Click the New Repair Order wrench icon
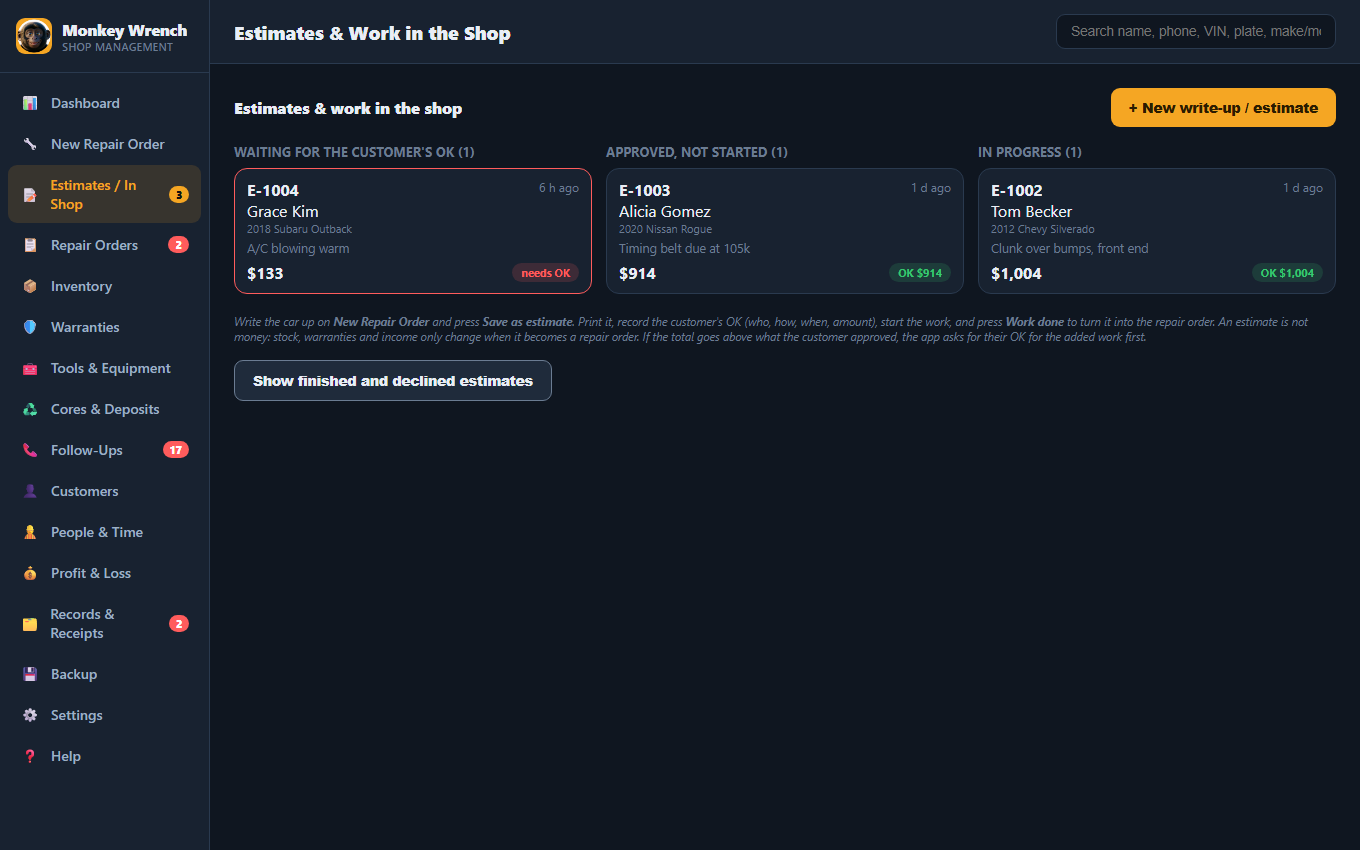 point(30,144)
